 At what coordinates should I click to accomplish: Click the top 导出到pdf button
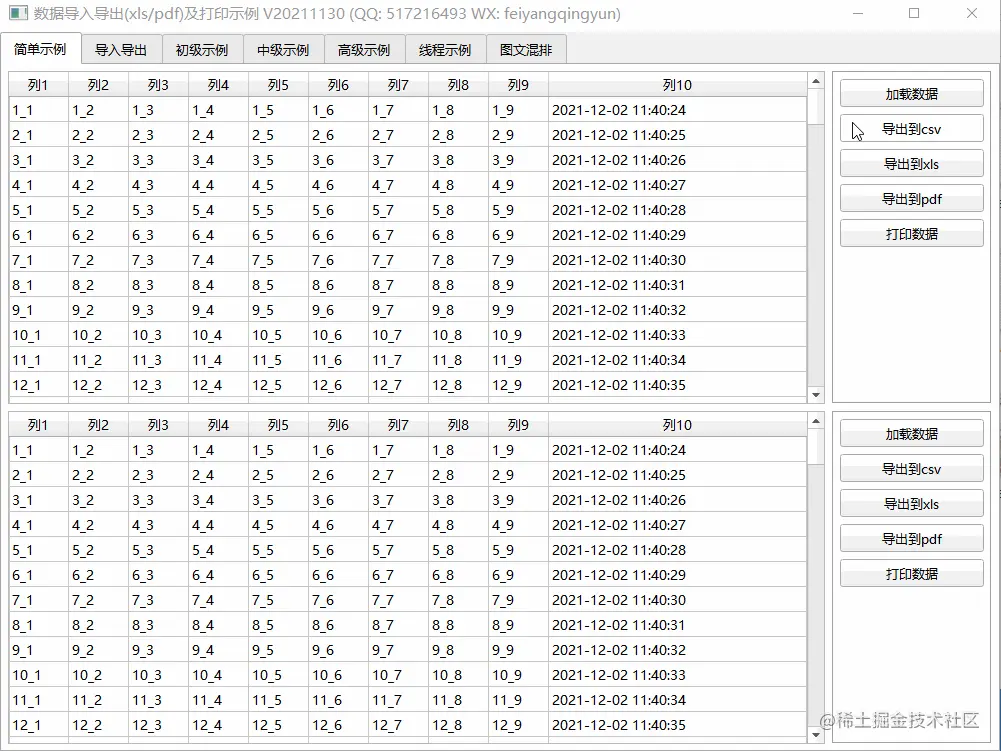pyautogui.click(x=910, y=198)
